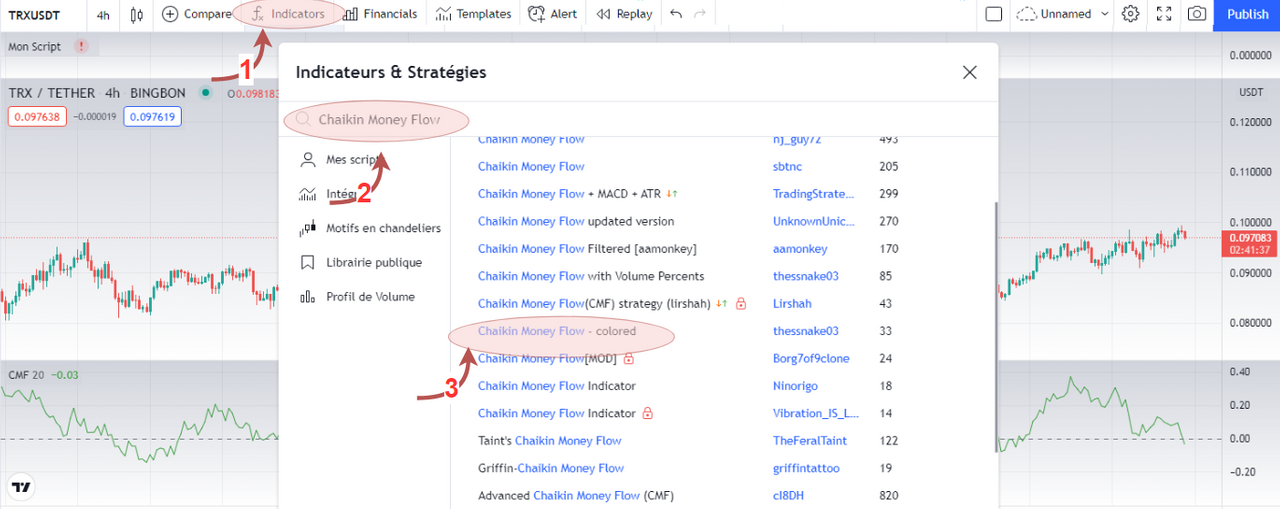Add Chaikin Money Flow updated version

(576, 221)
